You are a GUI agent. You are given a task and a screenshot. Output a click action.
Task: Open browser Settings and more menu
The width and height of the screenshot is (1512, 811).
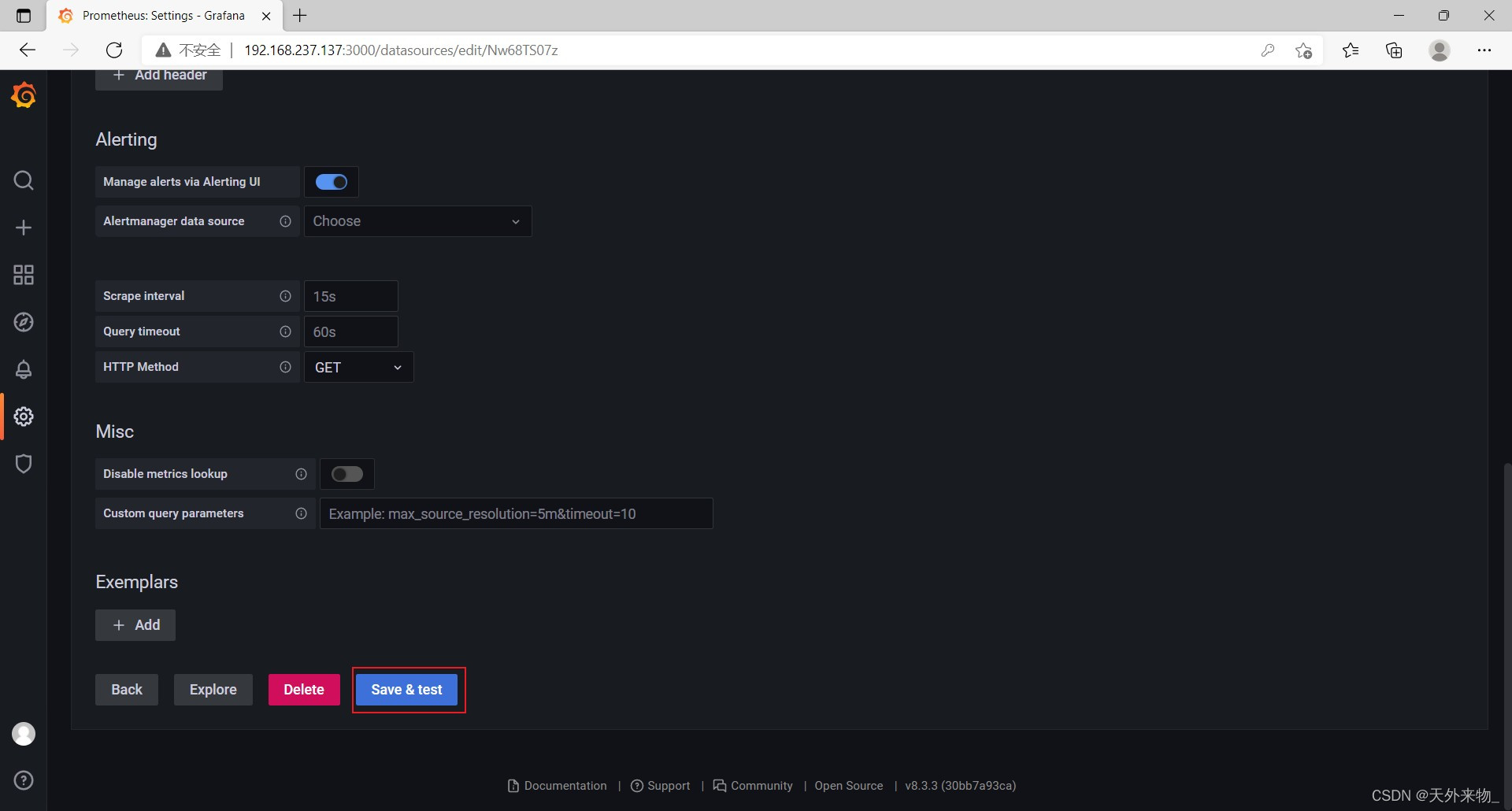click(x=1484, y=50)
